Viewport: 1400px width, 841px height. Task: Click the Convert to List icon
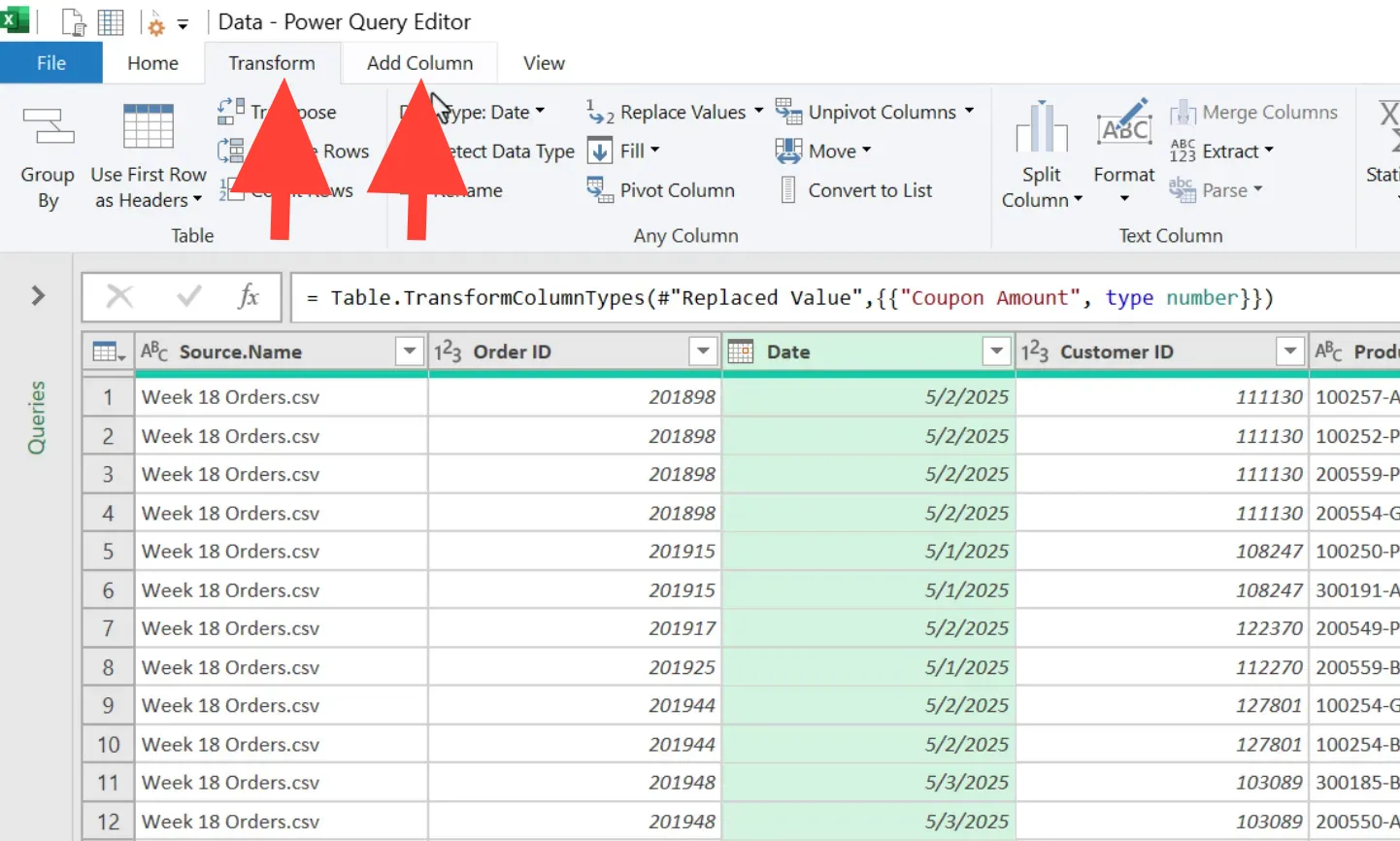pyautogui.click(x=788, y=190)
